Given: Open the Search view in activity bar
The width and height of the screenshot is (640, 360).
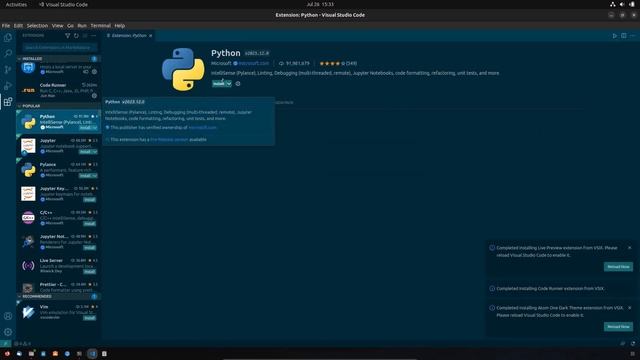Looking at the screenshot, I should click(x=8, y=53).
